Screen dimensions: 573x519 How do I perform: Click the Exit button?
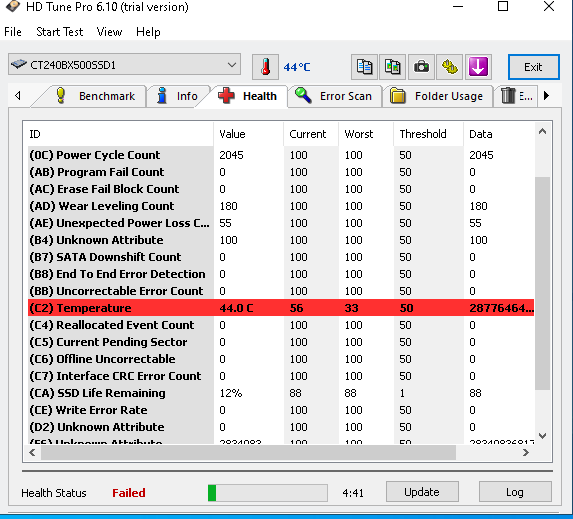pyautogui.click(x=534, y=67)
